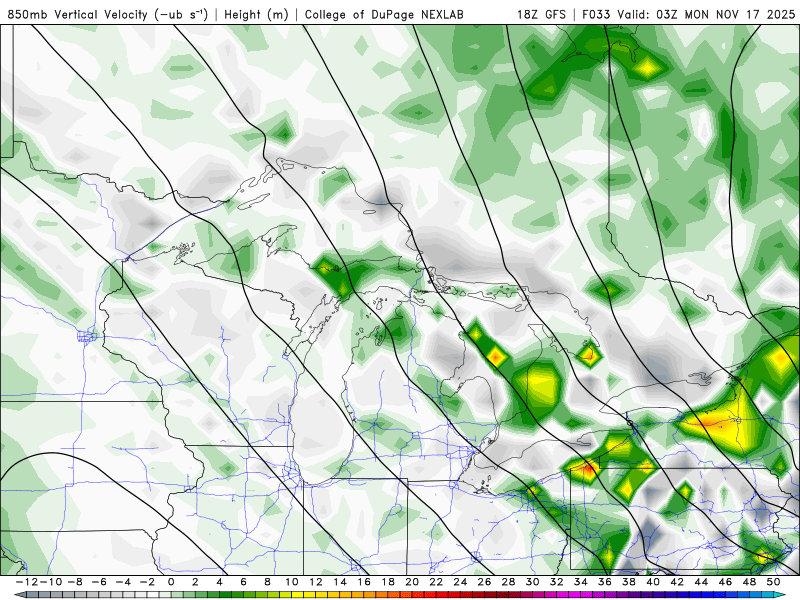Click the '16' color scale label

(x=364, y=582)
